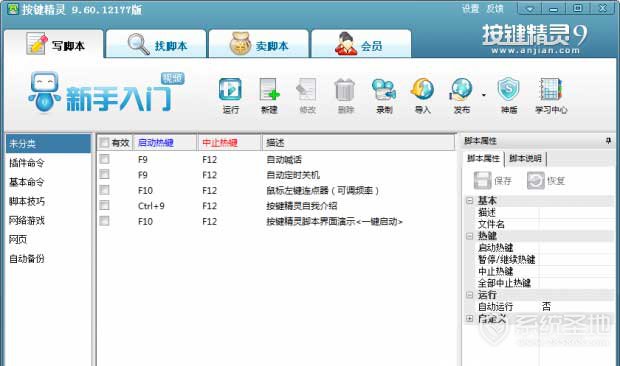Switch to the 写脚本 tab
Screen dimensions: 620x366
(x=54, y=44)
